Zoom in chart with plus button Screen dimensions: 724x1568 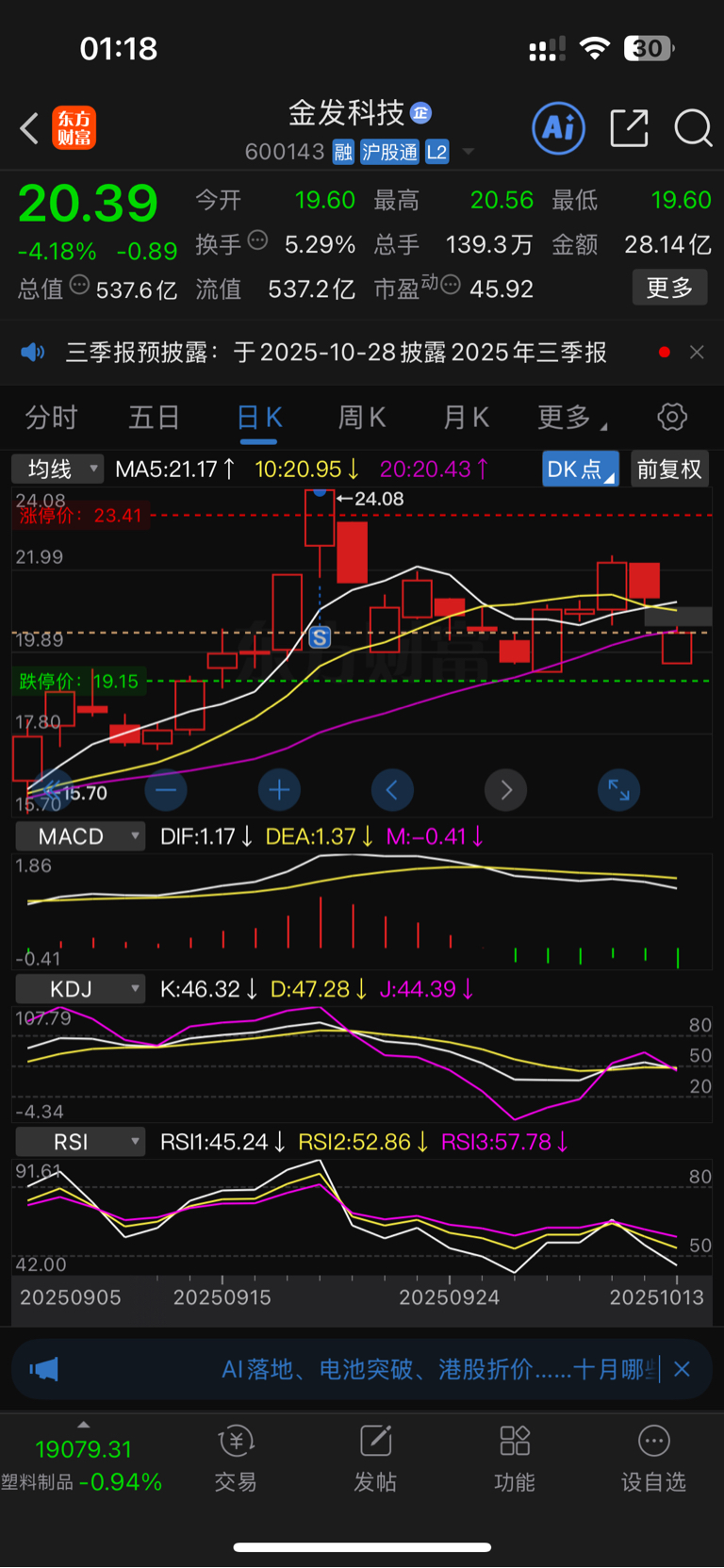279,789
